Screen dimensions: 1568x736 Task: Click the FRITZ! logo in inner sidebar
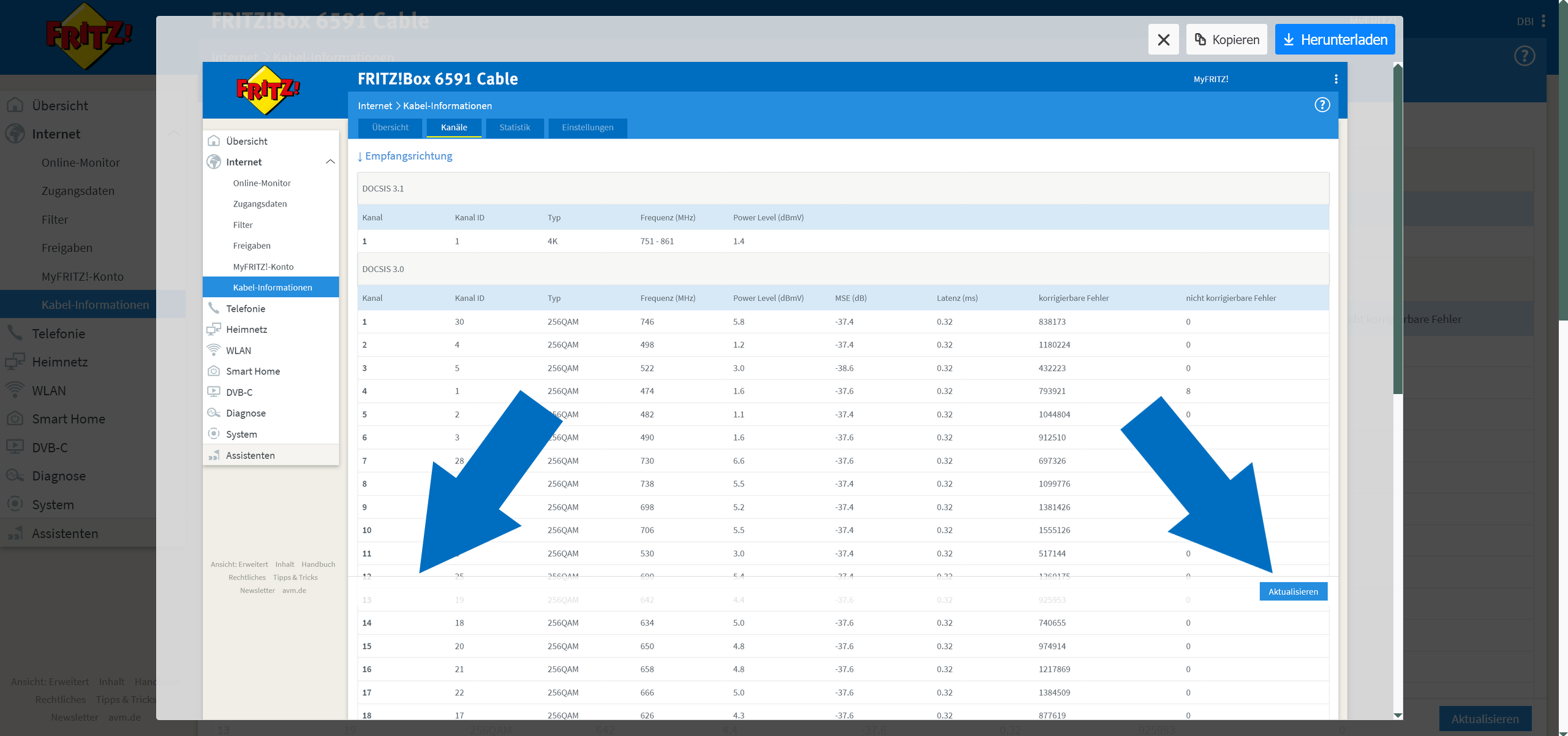(268, 91)
